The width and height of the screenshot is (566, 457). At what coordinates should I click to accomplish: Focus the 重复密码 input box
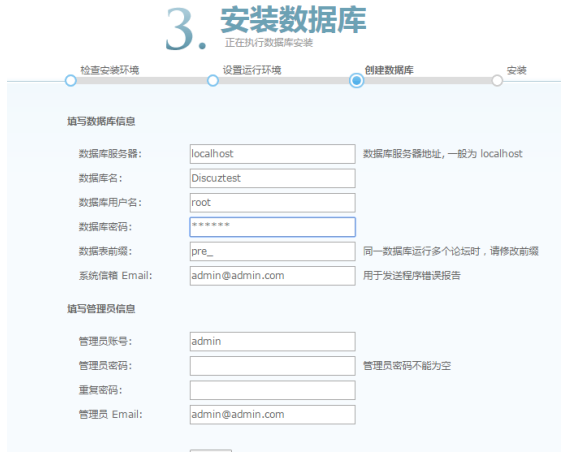tap(273, 390)
